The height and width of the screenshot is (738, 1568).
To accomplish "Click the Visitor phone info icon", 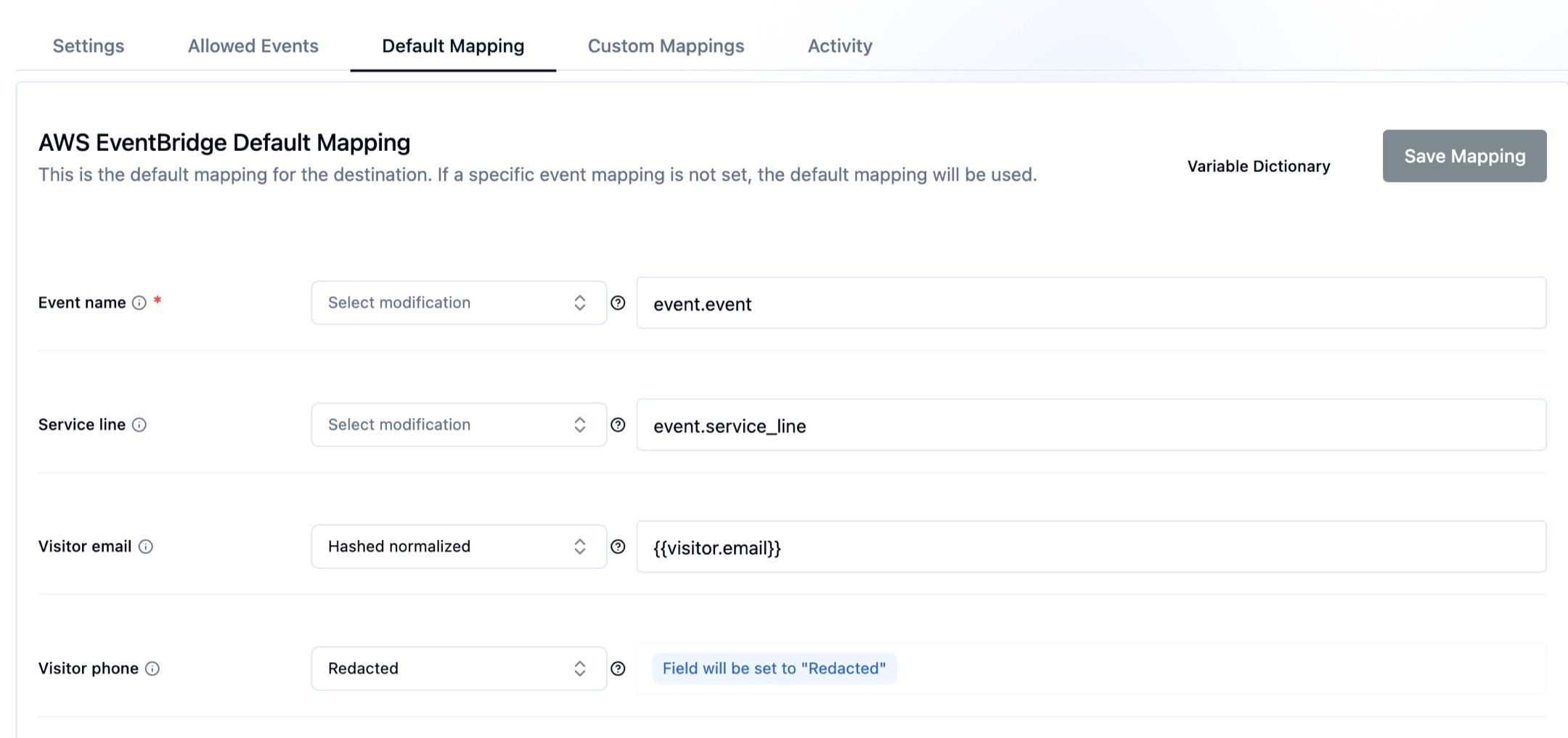I will [x=152, y=669].
